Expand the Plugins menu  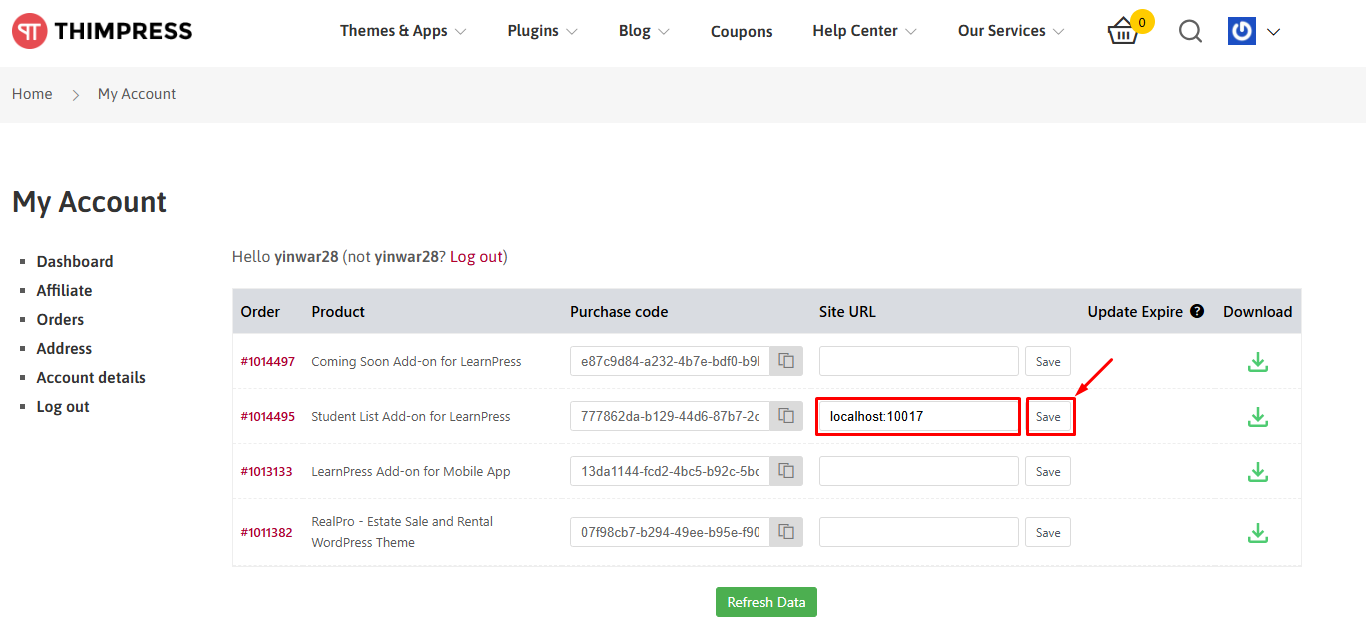click(542, 31)
